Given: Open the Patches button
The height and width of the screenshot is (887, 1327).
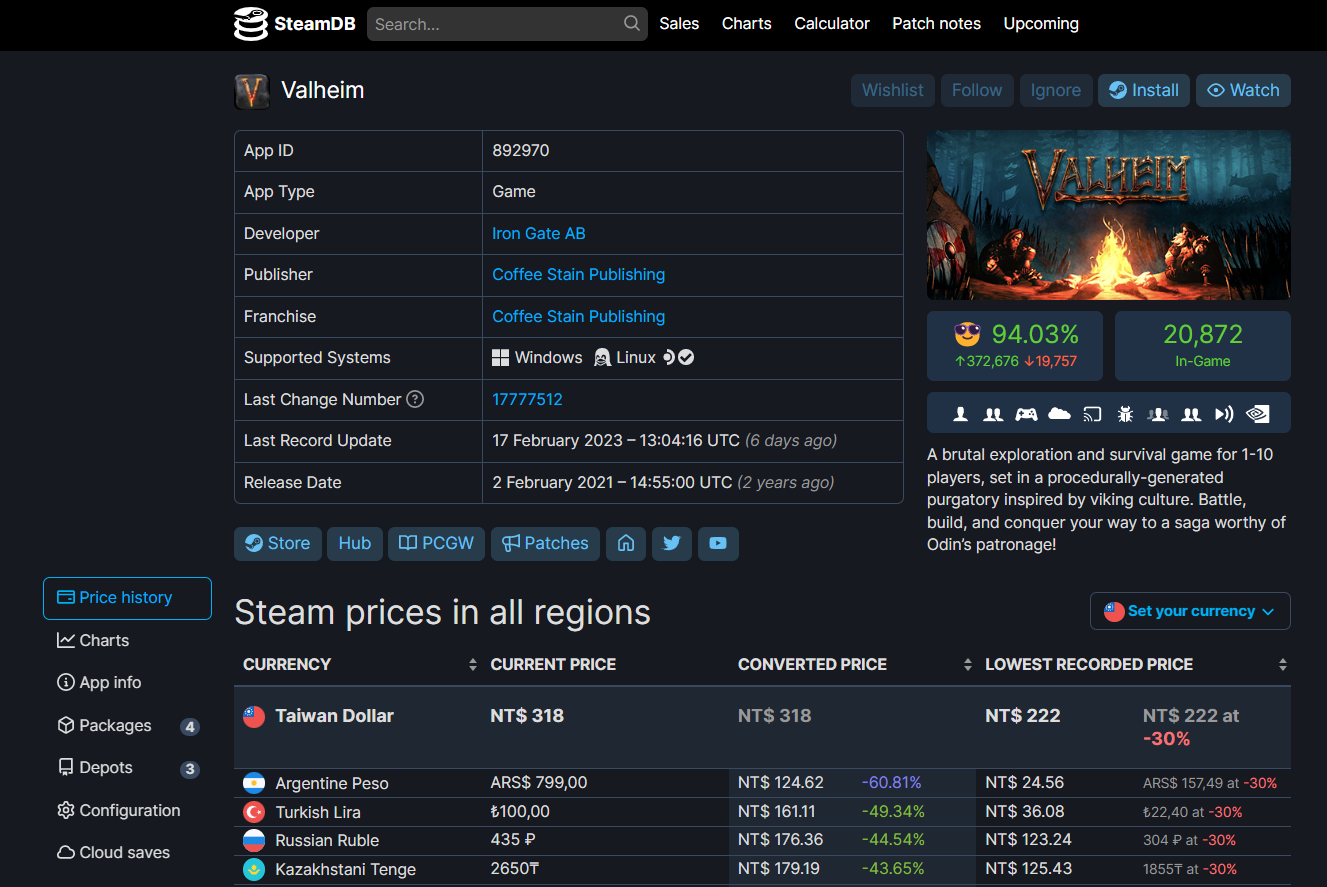Looking at the screenshot, I should (x=545, y=543).
